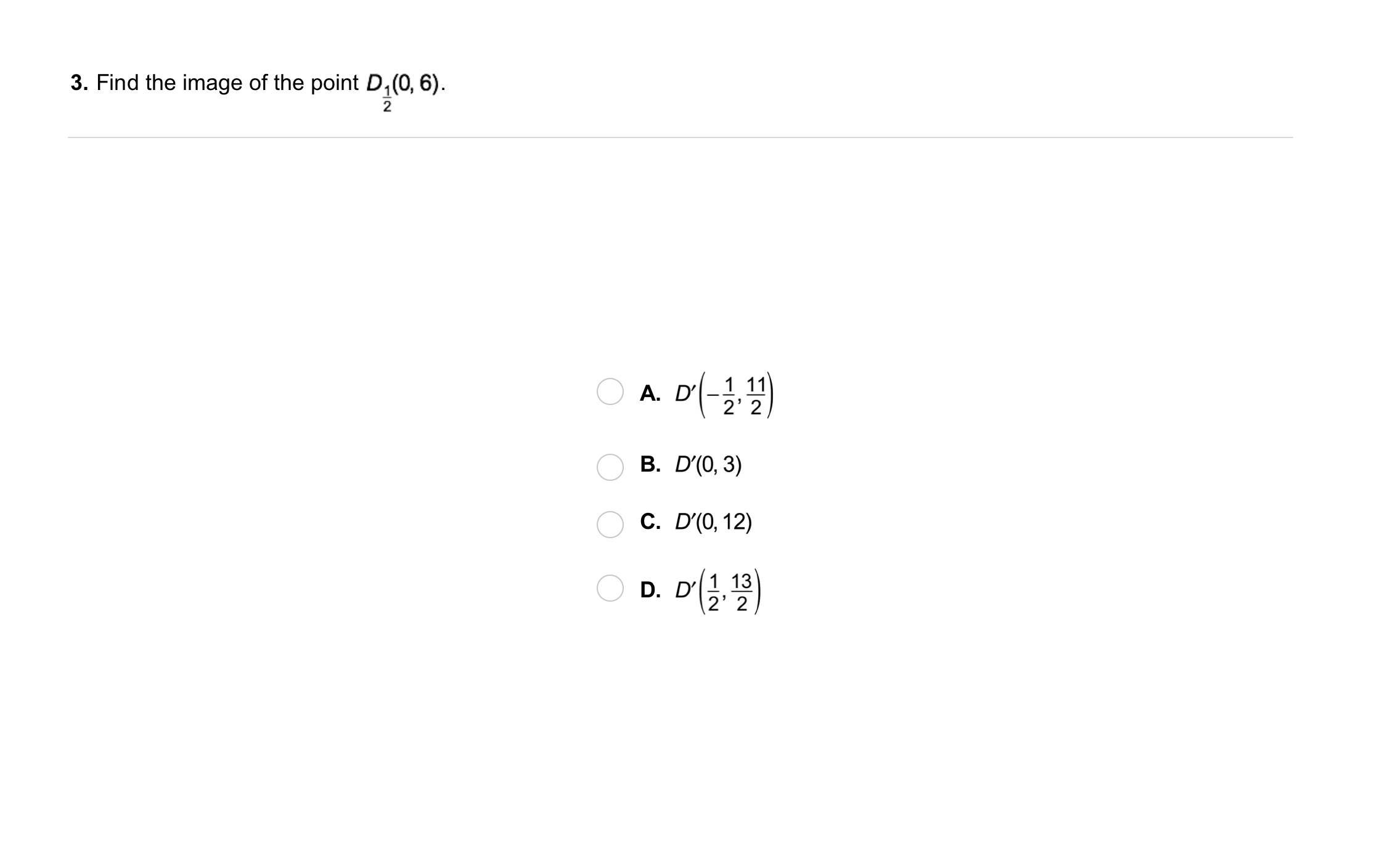This screenshot has width=1398, height=868.
Task: Pick the radio button for option D
Action: 610,588
